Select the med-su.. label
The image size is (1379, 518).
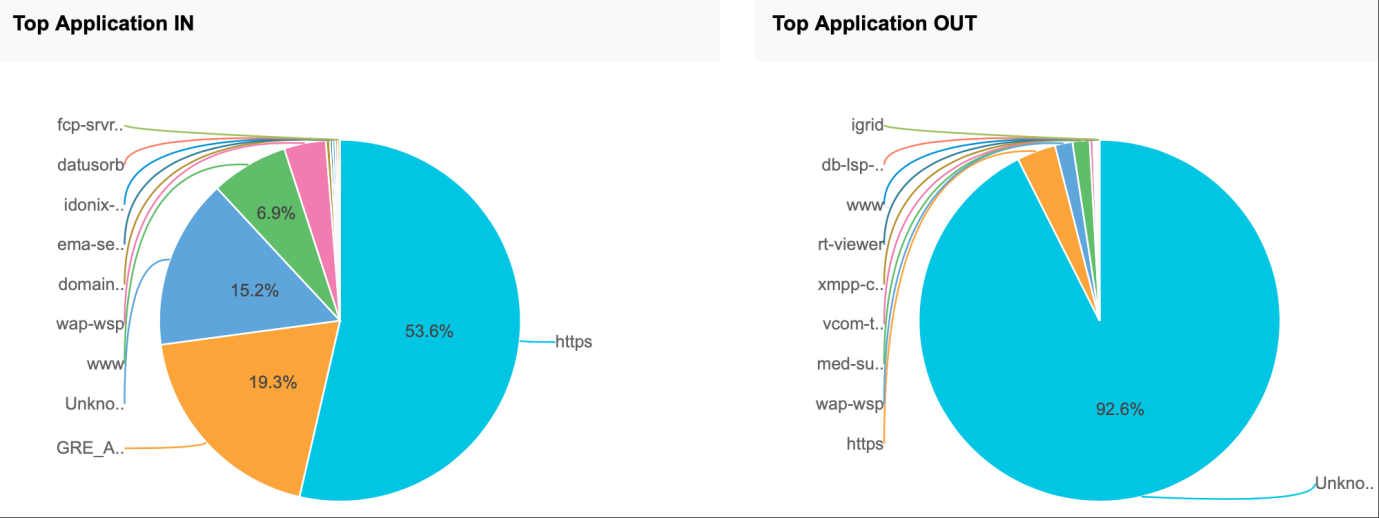[850, 363]
